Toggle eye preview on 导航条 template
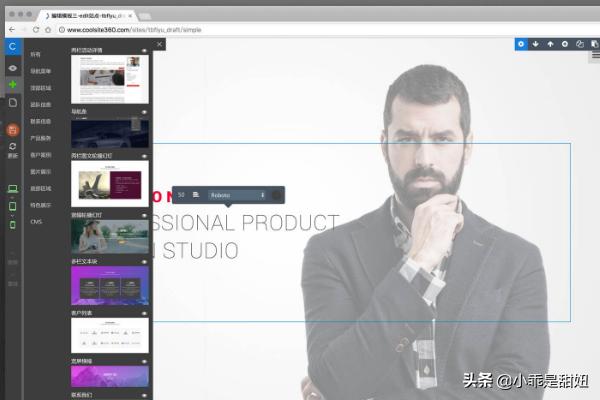 [x=144, y=111]
